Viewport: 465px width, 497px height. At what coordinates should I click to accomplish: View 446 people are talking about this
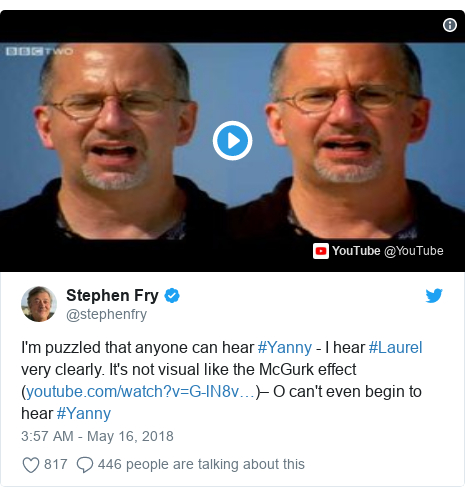tap(201, 464)
